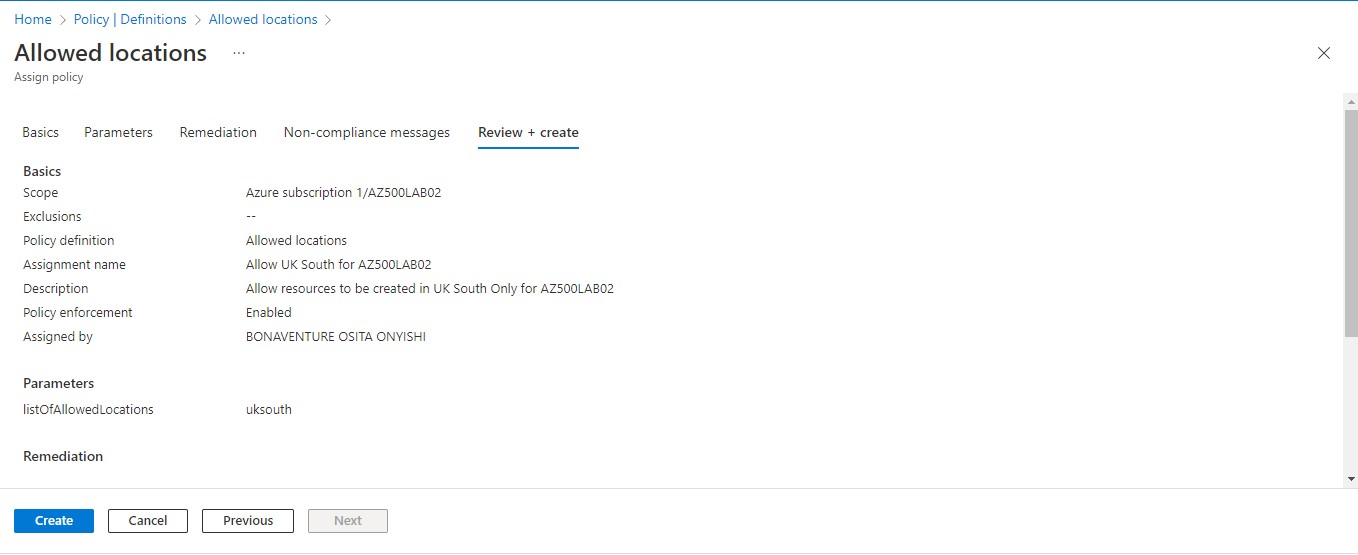
Task: Select the Review + create tab
Action: pos(528,132)
